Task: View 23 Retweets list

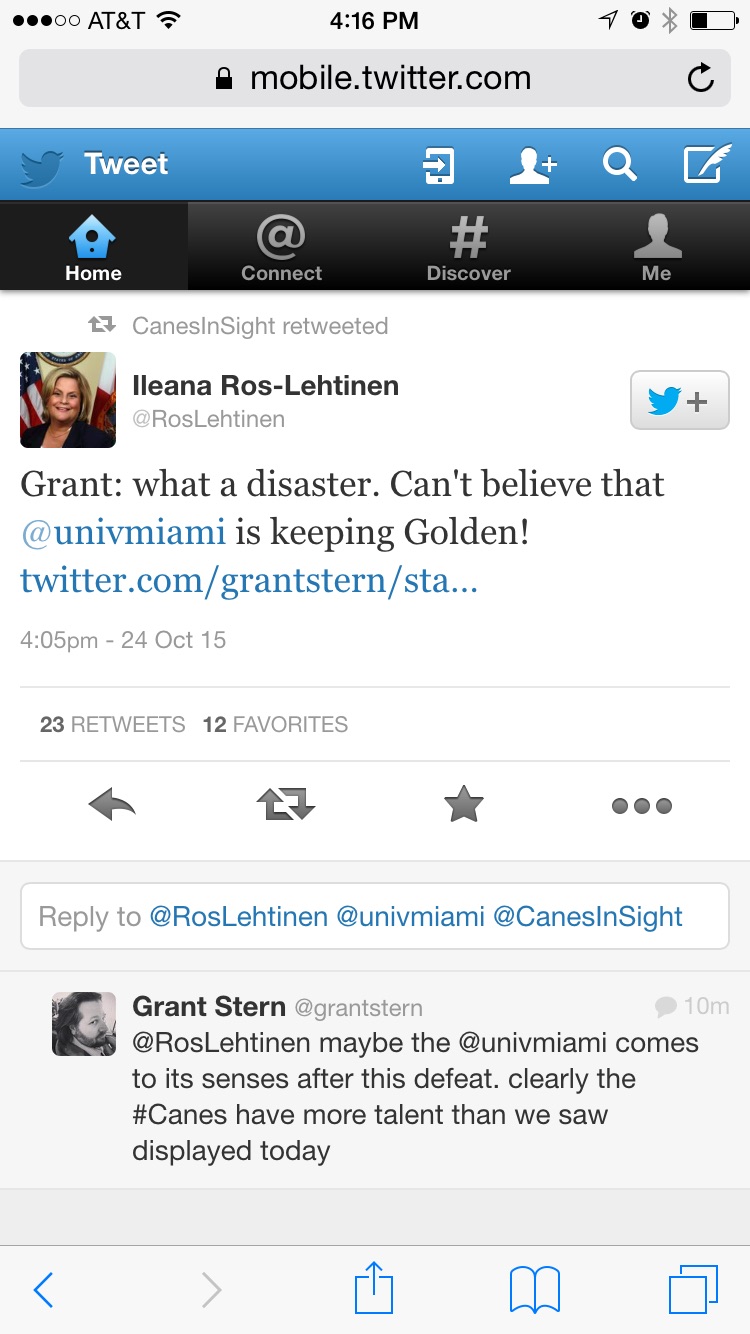Action: [112, 725]
